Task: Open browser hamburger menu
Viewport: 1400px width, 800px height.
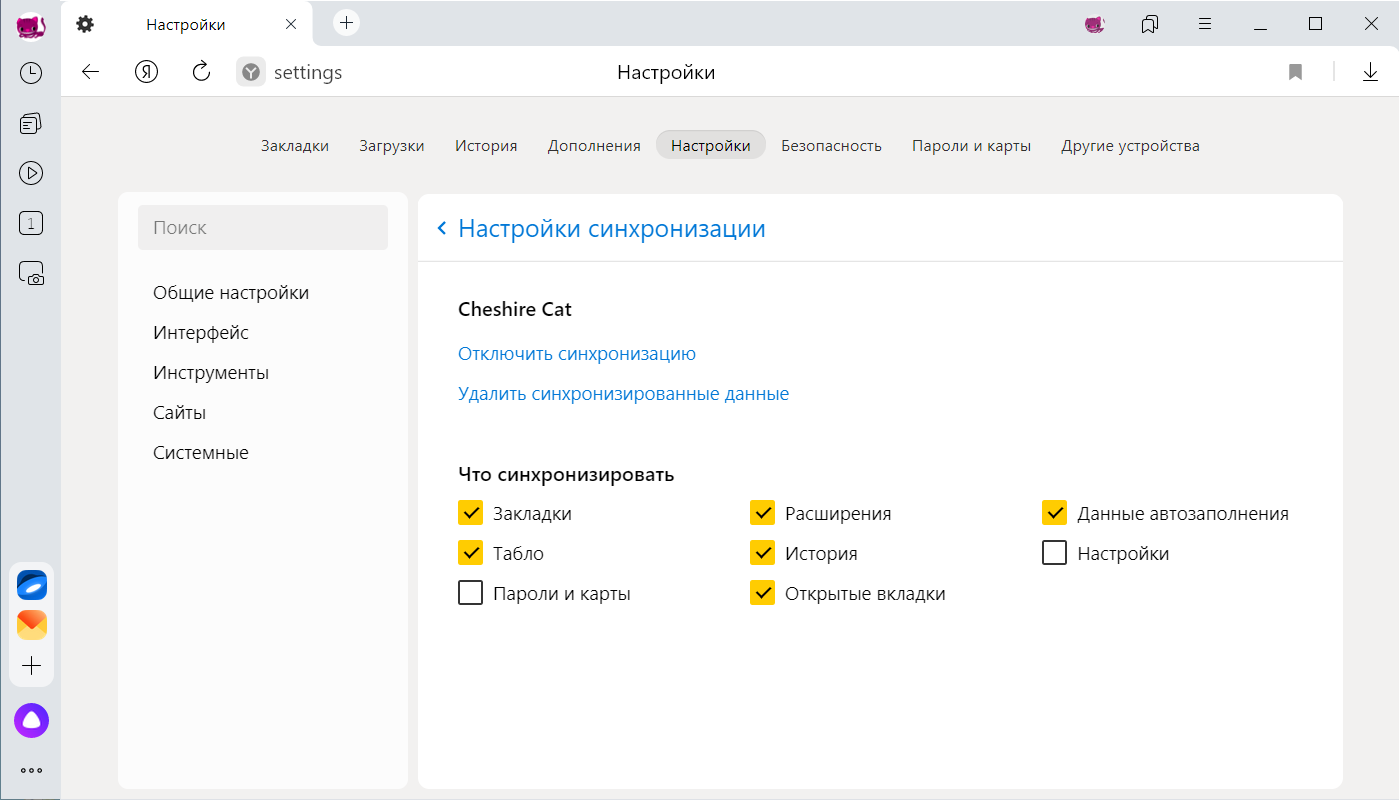Action: point(1205,24)
